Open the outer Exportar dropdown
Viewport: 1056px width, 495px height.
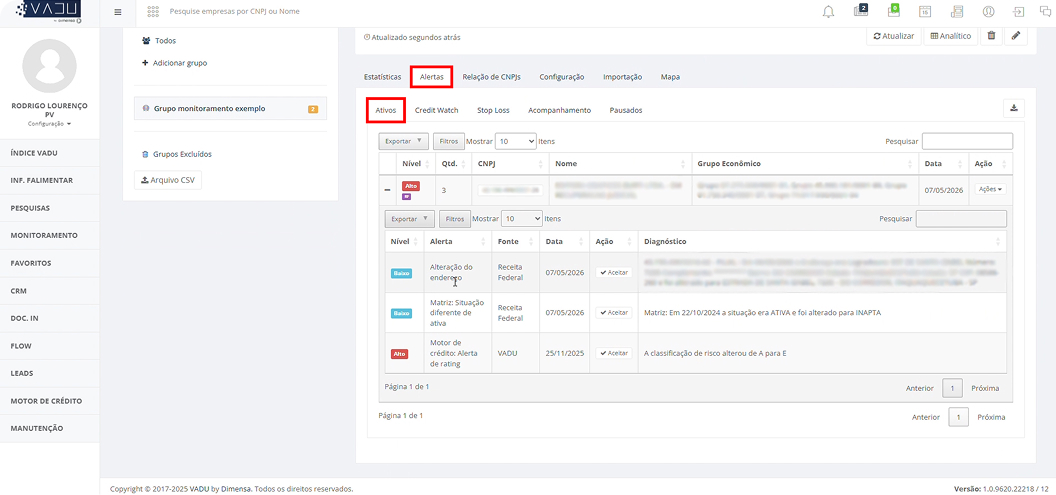[x=403, y=141]
